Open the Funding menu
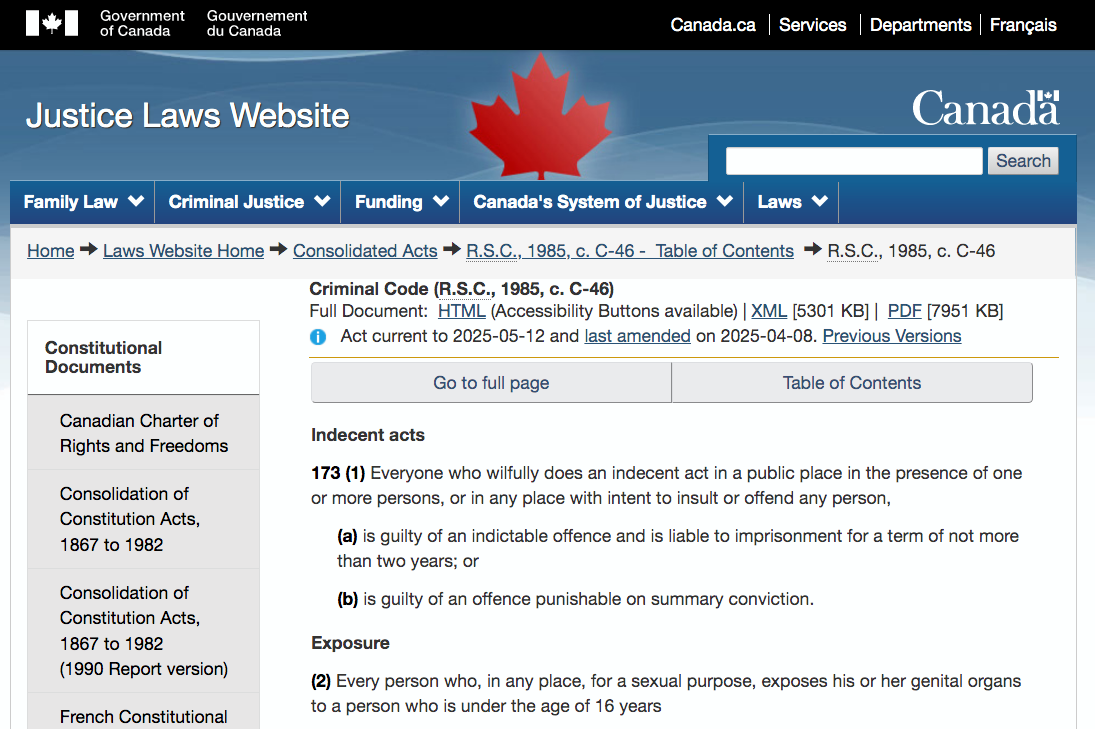The height and width of the screenshot is (729, 1095). (400, 202)
